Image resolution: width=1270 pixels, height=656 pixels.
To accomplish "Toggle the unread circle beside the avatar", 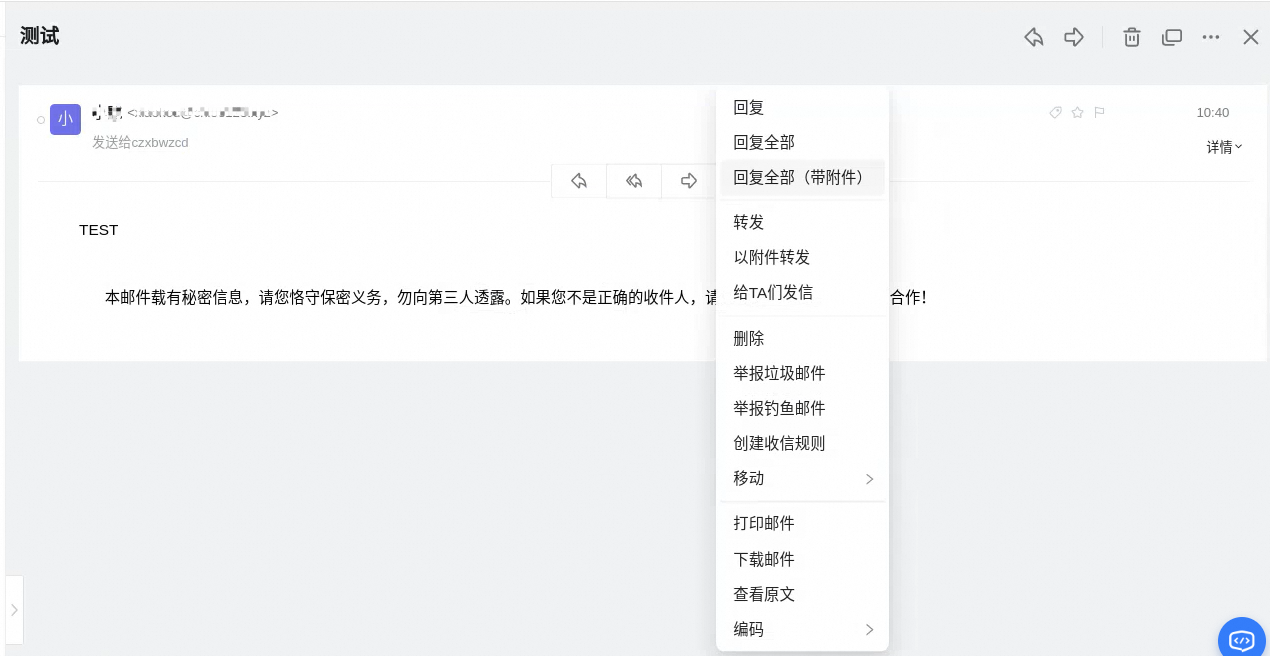I will (x=40, y=119).
